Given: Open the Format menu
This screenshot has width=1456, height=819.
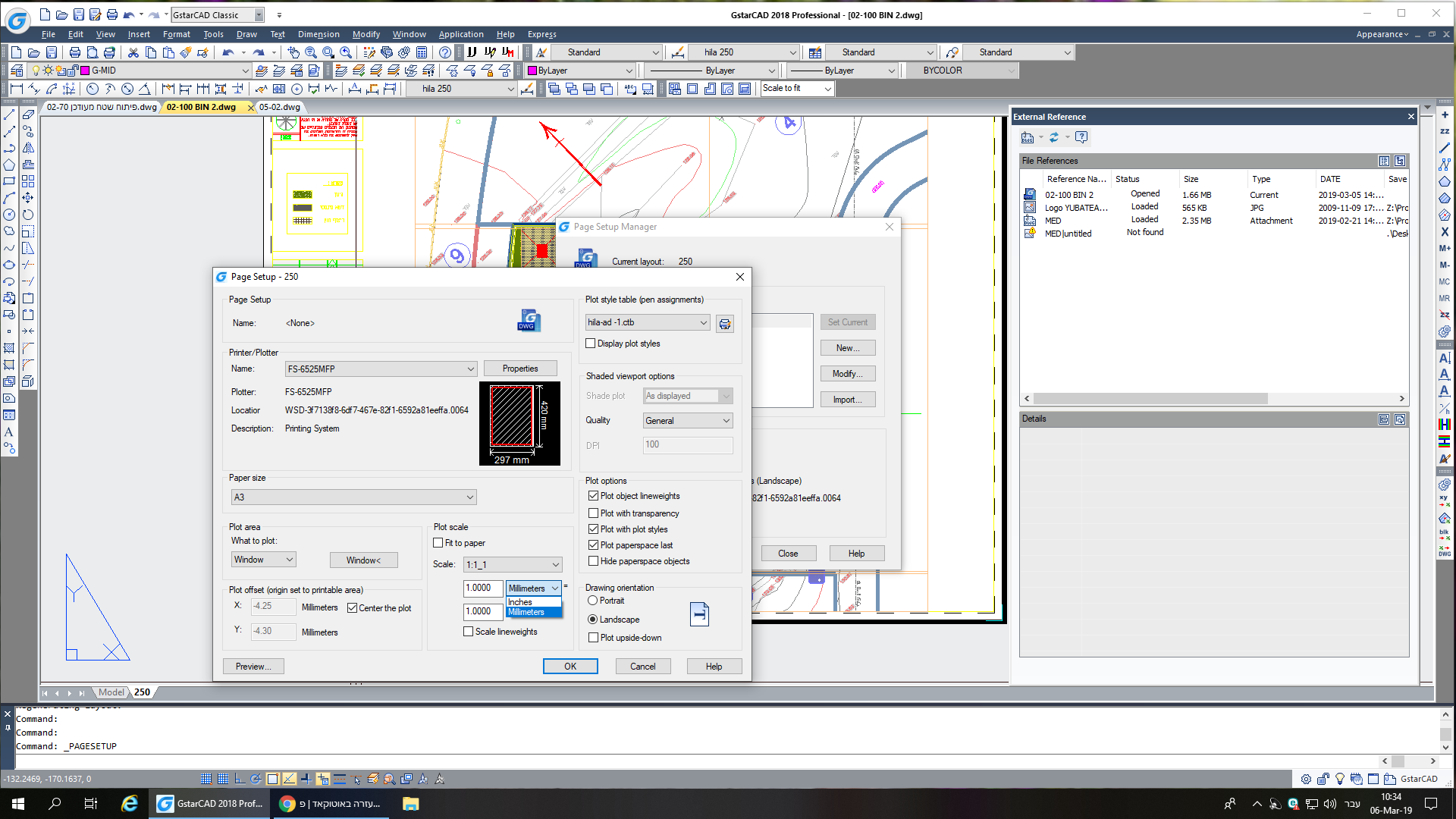Looking at the screenshot, I should (x=176, y=34).
